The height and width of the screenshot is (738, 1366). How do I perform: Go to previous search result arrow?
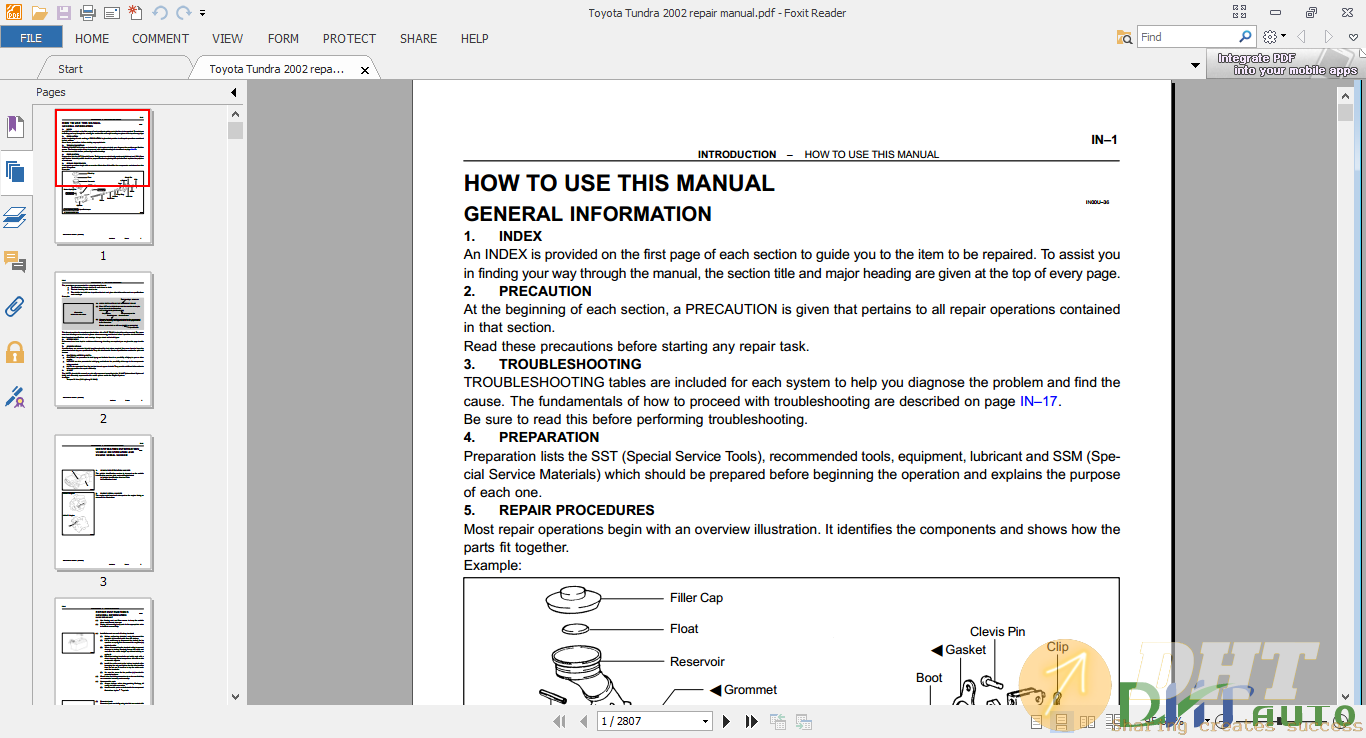1302,37
